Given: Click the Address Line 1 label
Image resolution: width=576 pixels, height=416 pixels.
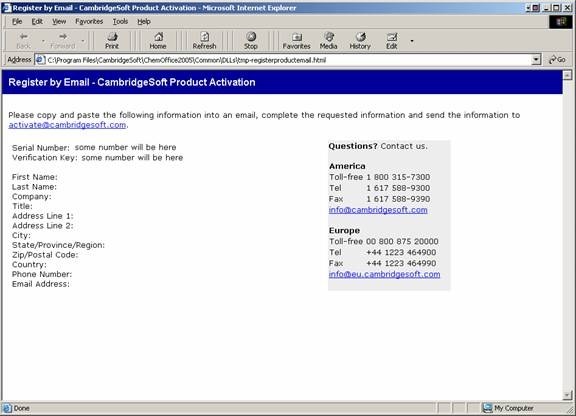Looking at the screenshot, I should click(x=43, y=216).
